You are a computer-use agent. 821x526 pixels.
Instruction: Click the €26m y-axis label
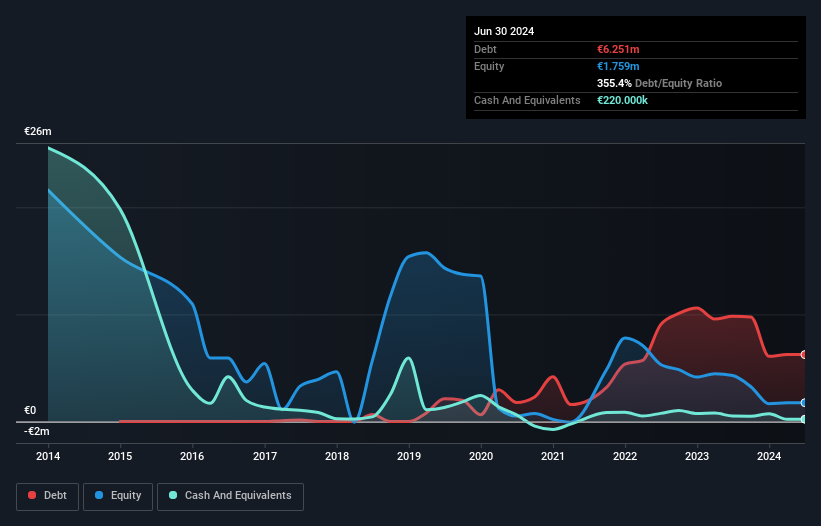pos(38,131)
